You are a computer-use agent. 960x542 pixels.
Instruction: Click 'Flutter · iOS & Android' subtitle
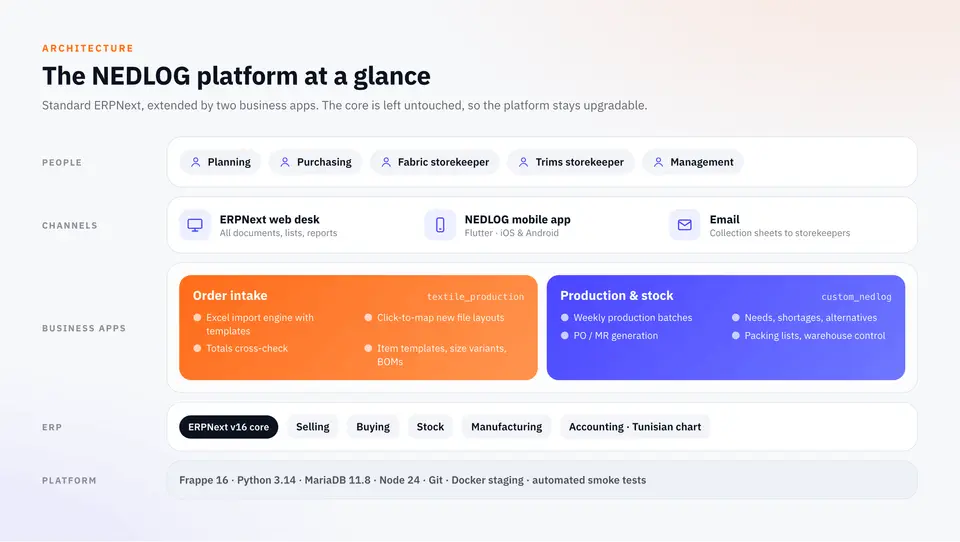512,233
